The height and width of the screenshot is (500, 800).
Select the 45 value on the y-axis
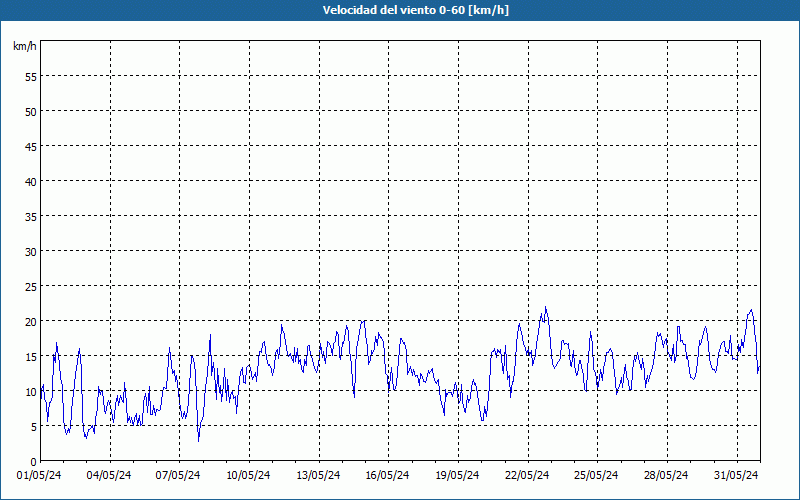(31, 146)
